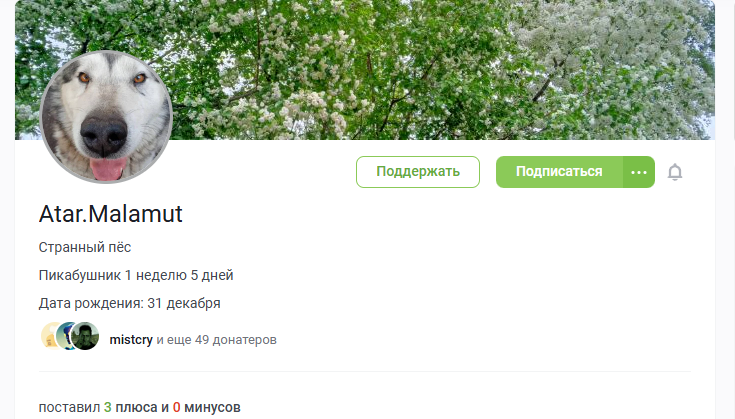The image size is (735, 419).
Task: Open the husky dog profile avatar
Action: (x=106, y=117)
